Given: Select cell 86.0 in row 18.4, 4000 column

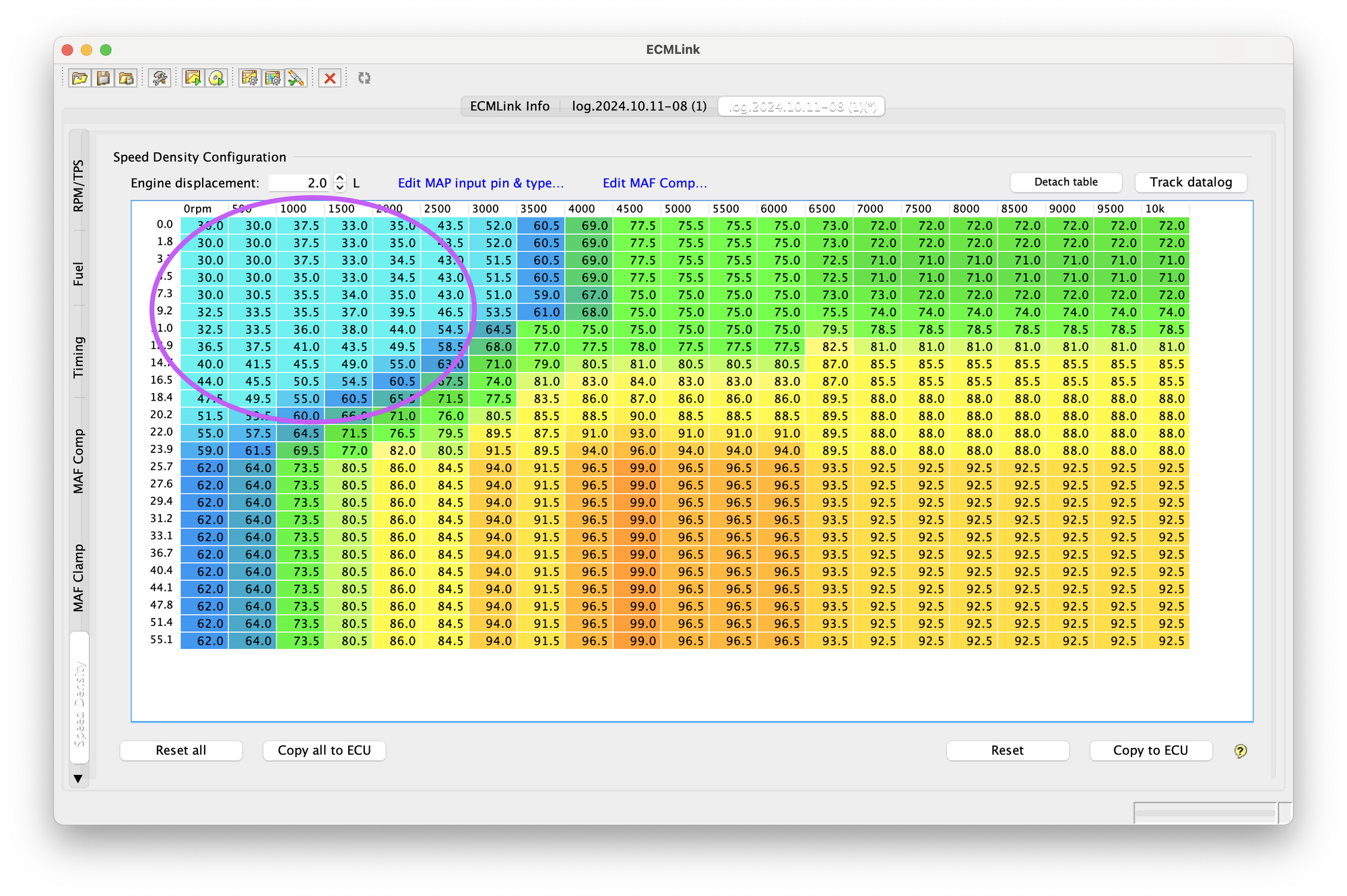Looking at the screenshot, I should (589, 399).
